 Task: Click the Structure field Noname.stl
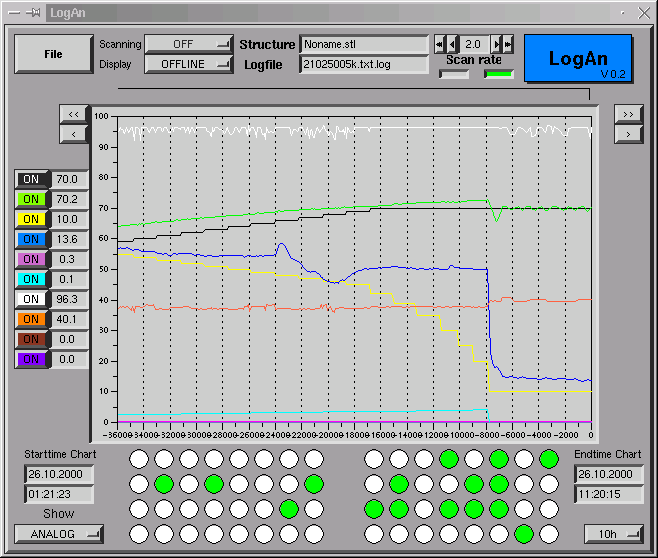coord(364,45)
